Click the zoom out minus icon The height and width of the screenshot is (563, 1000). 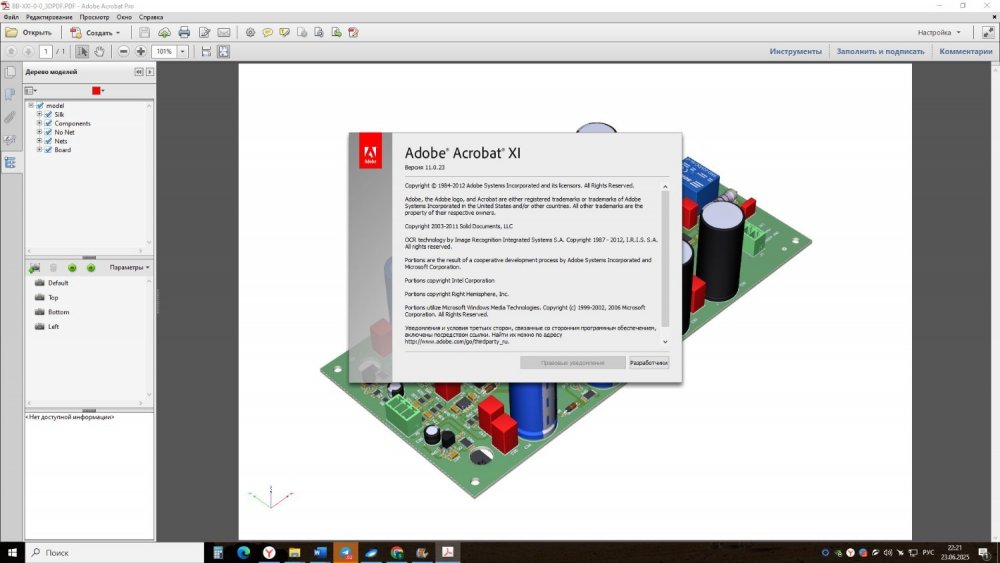(124, 51)
